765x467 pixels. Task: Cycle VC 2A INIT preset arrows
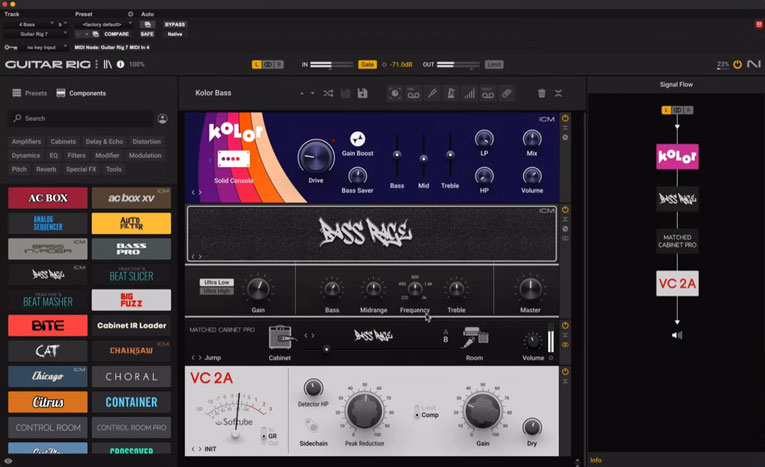coord(196,449)
